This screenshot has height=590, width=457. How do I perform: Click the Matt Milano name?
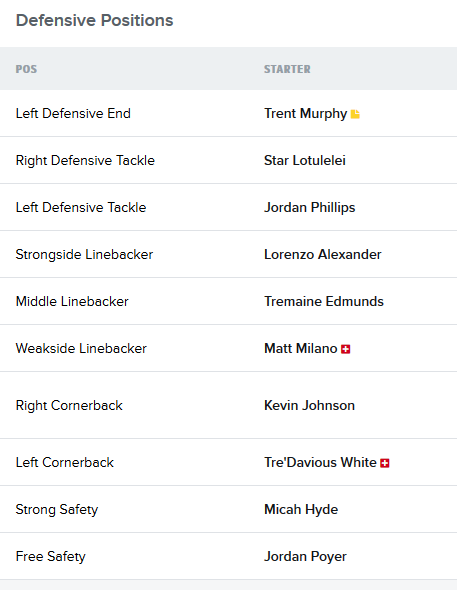point(301,348)
